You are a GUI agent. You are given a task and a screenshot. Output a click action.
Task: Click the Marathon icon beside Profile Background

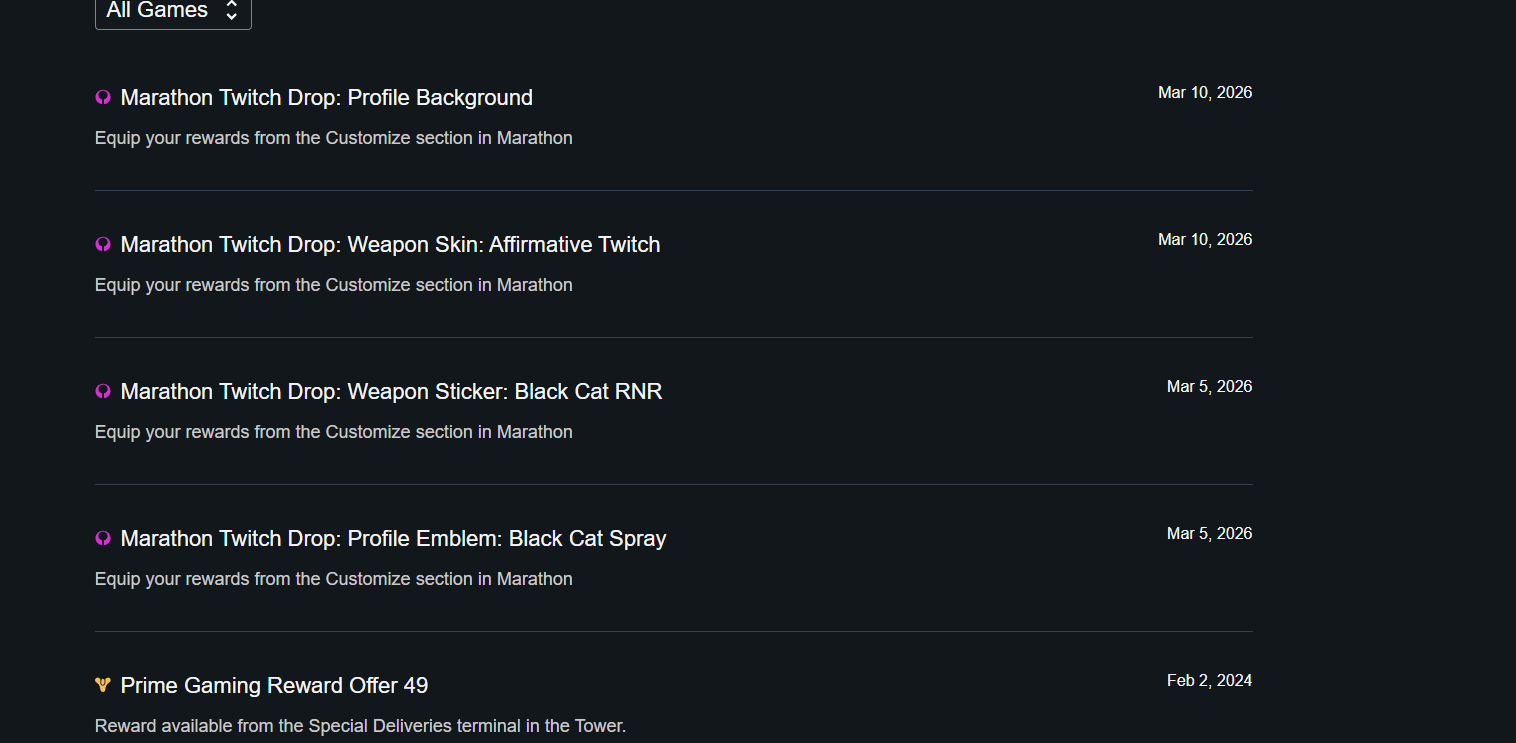[x=103, y=98]
